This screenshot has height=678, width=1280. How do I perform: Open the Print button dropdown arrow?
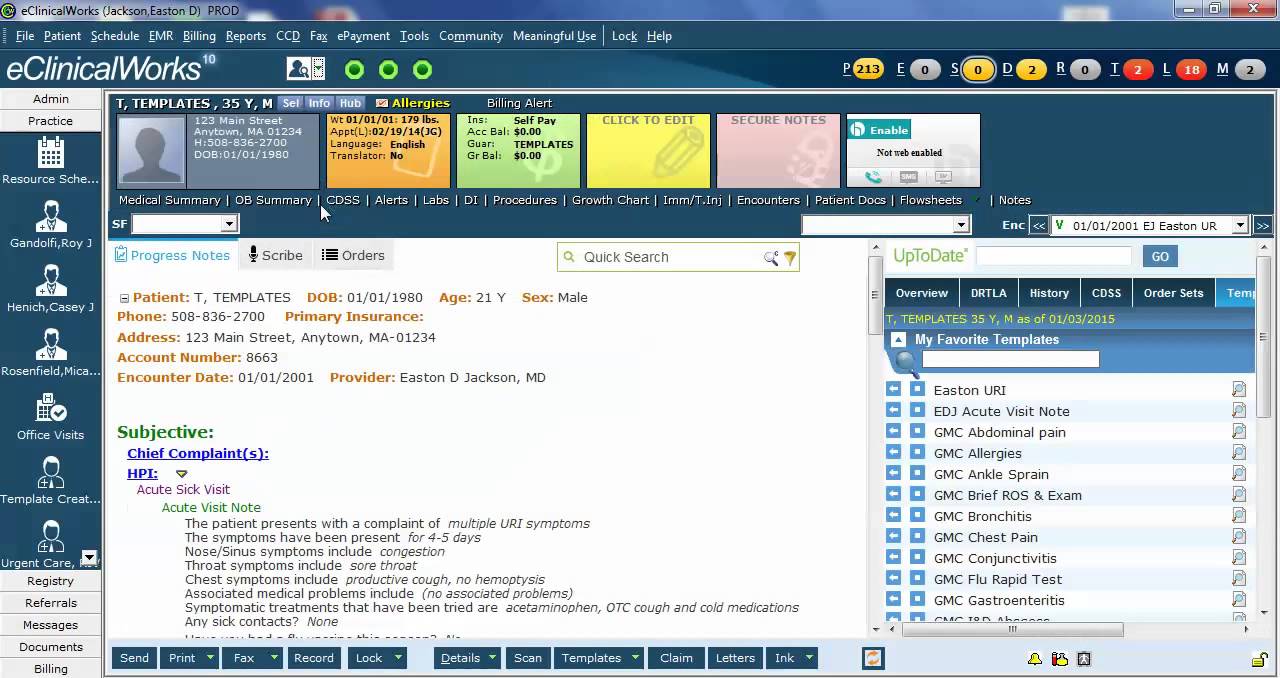click(210, 658)
